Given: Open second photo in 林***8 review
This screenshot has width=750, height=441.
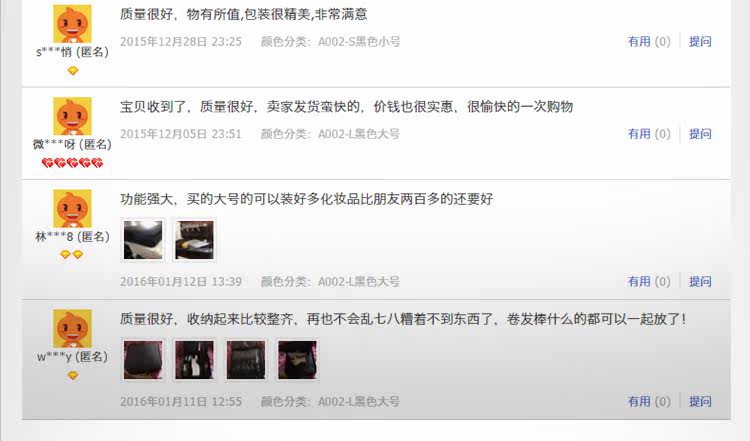Looking at the screenshot, I should (194, 240).
